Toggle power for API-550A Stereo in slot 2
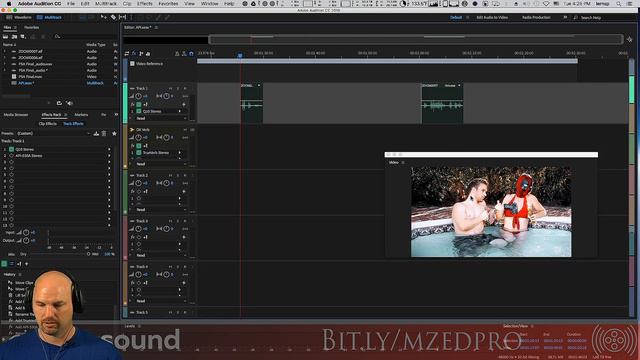 11,156
